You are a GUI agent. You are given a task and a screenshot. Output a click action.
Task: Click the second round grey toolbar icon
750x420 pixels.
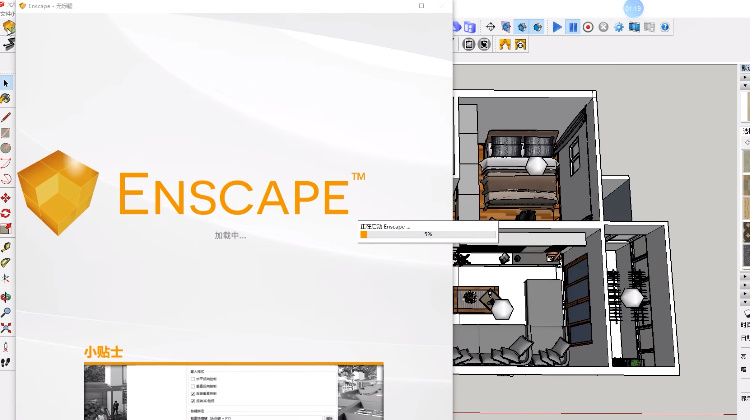coord(485,44)
